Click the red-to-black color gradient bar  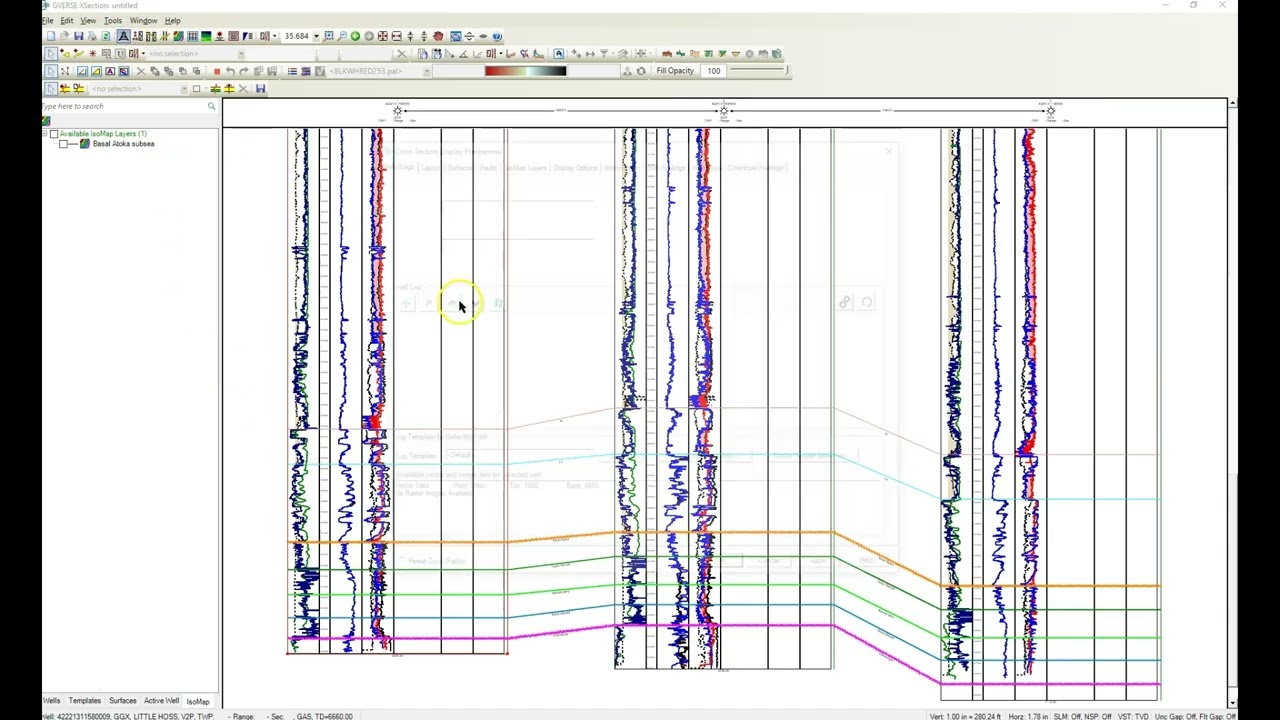pos(525,71)
